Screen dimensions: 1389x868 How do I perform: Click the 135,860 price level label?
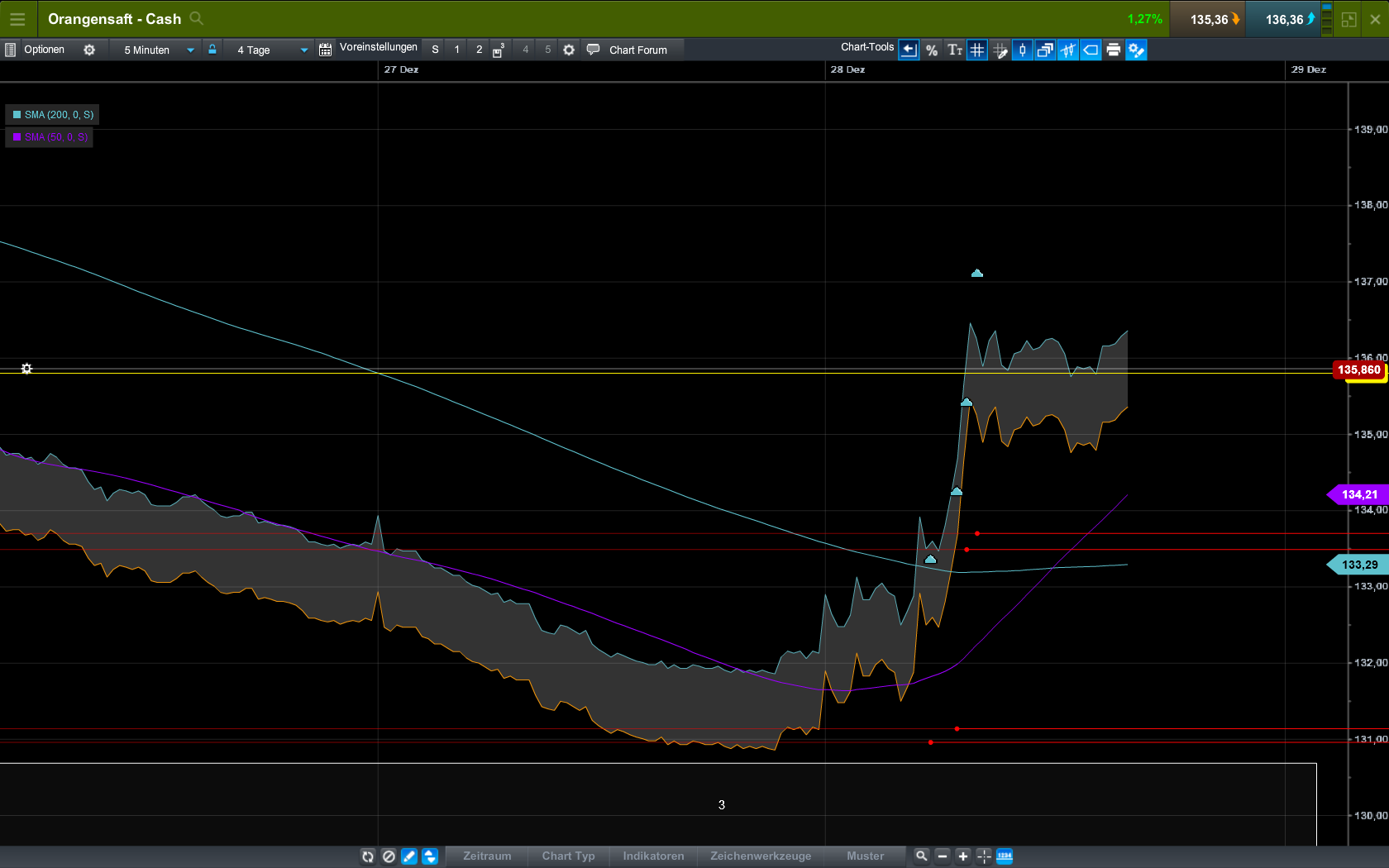click(x=1358, y=370)
